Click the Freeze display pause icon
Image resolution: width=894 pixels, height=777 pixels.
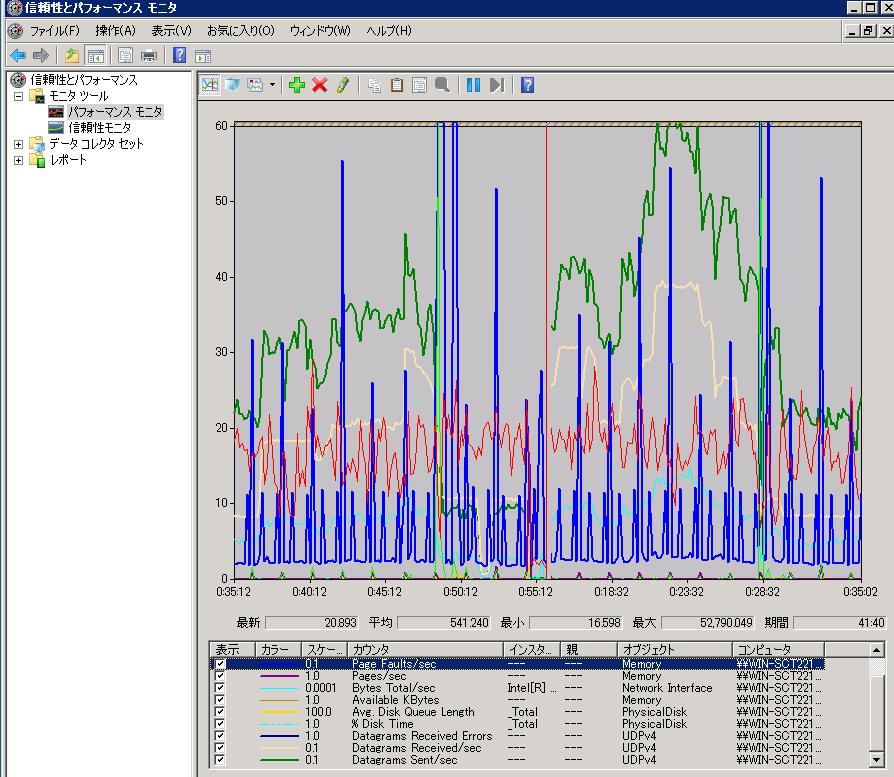point(473,85)
